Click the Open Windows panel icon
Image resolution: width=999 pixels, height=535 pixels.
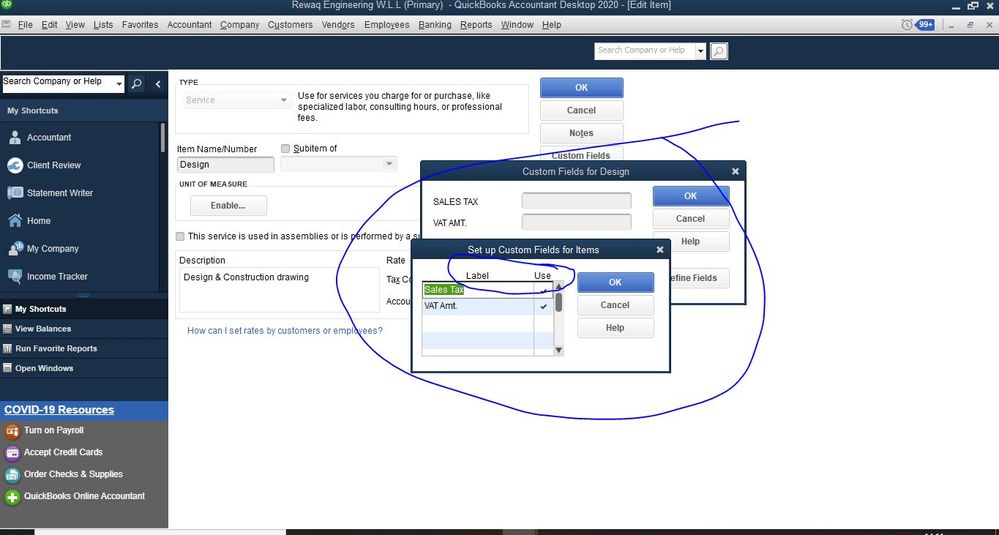8,368
